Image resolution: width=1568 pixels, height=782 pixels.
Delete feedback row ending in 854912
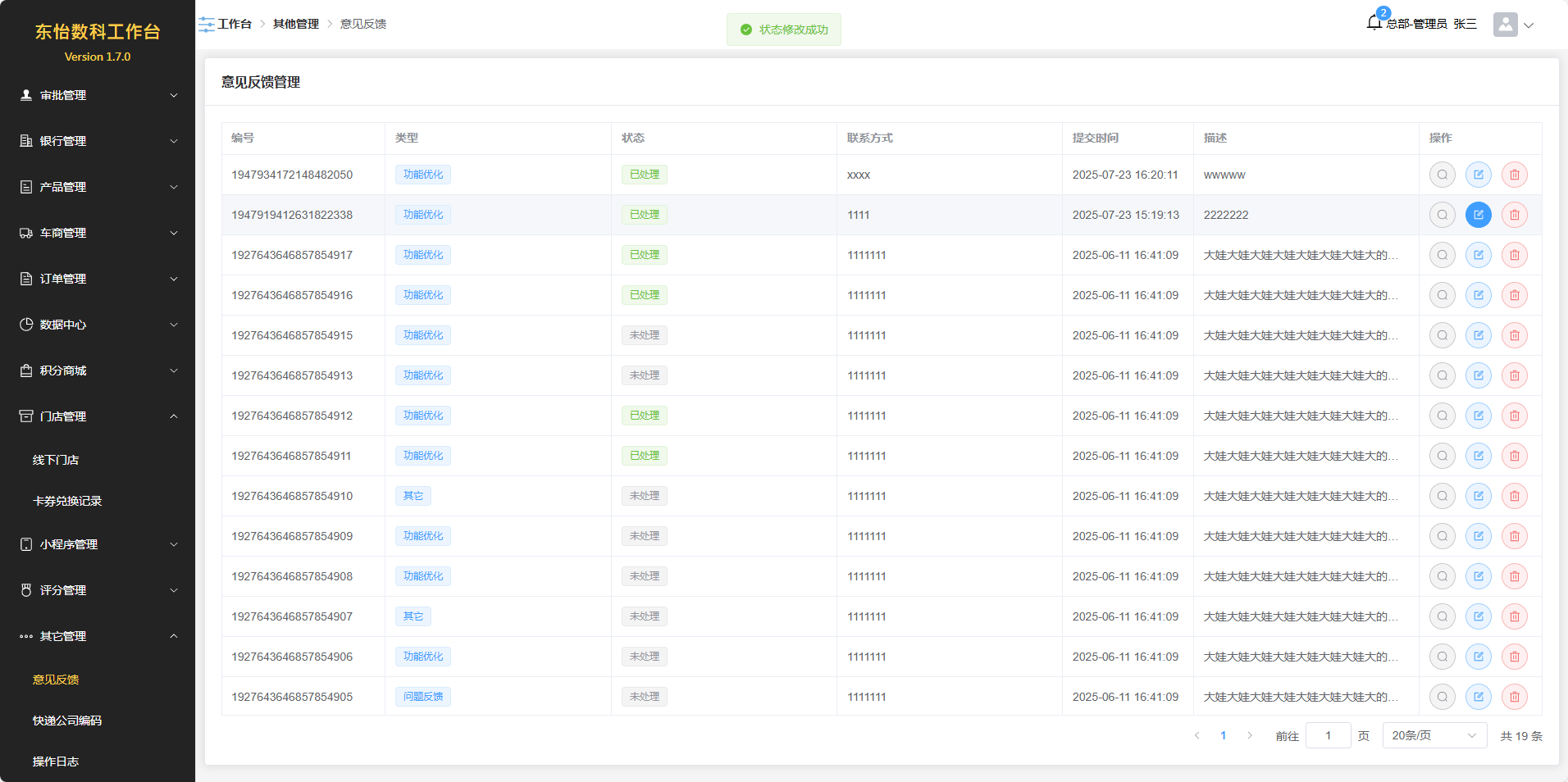1514,416
